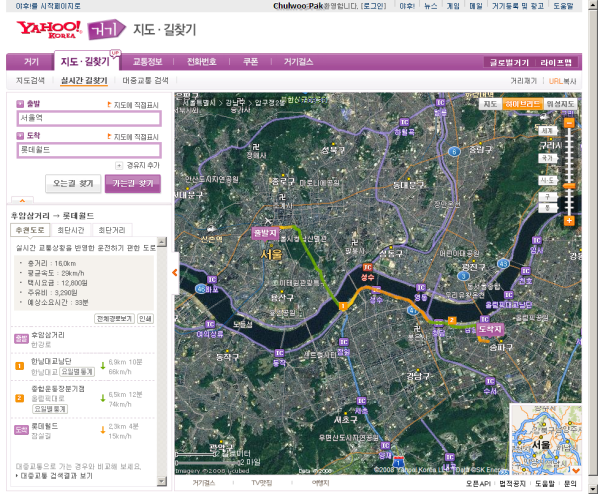Open the 전화번호 main tab
598x494 pixels.
[201, 62]
